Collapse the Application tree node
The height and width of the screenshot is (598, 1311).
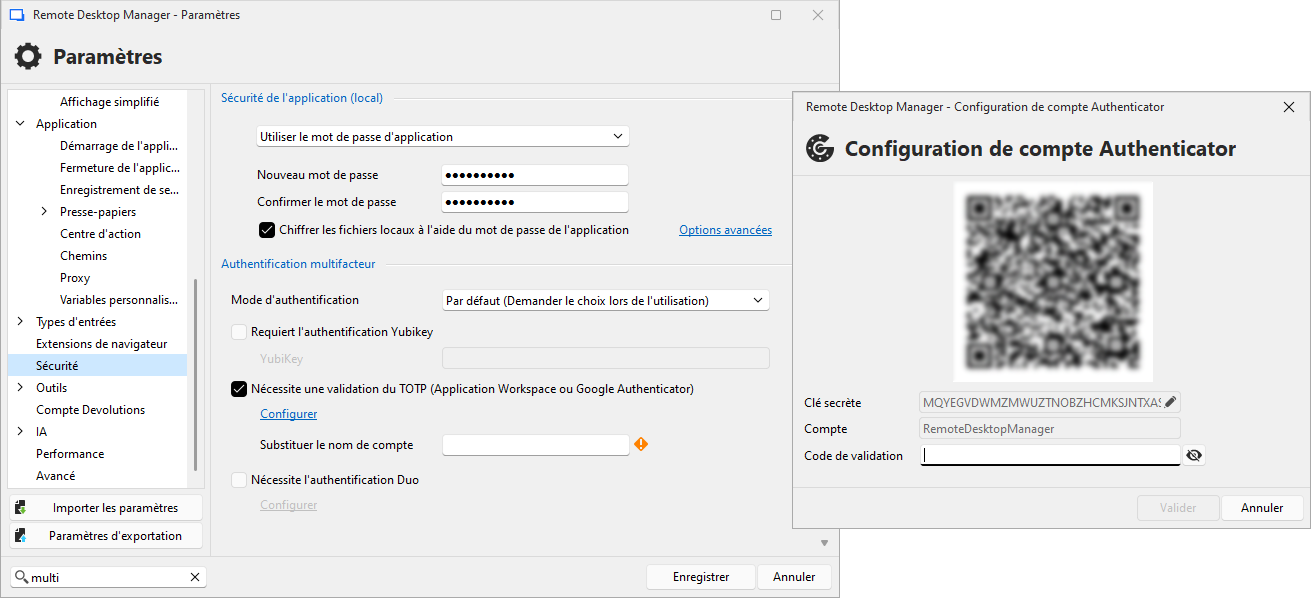20,124
